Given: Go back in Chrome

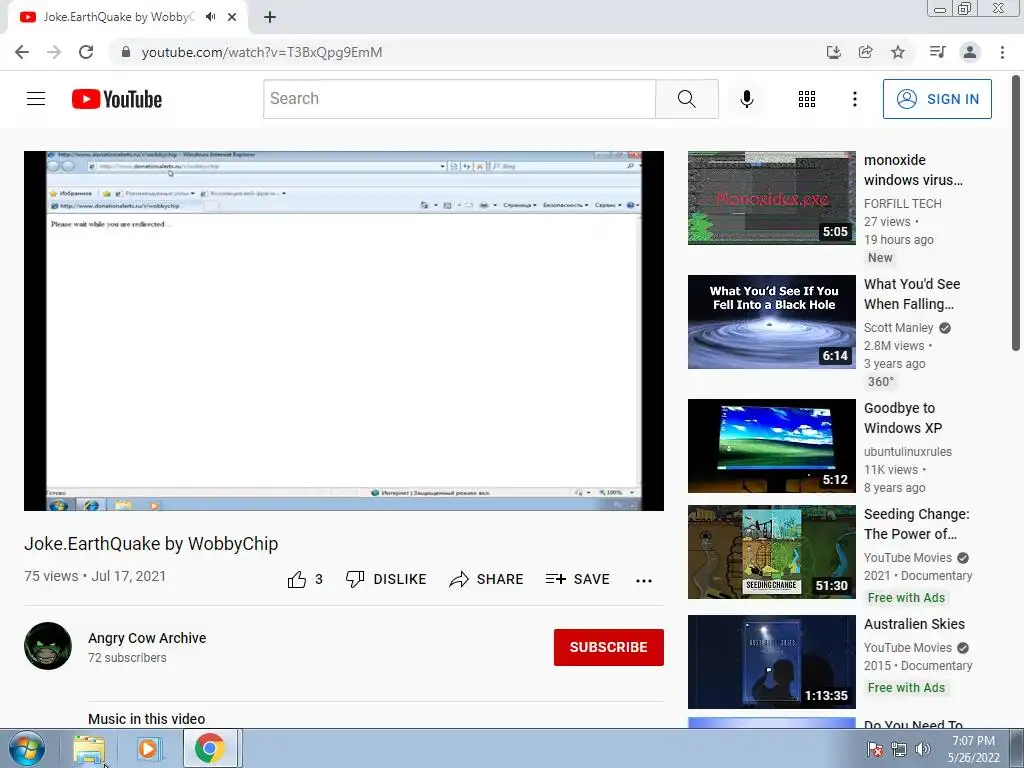Looking at the screenshot, I should pyautogui.click(x=22, y=52).
